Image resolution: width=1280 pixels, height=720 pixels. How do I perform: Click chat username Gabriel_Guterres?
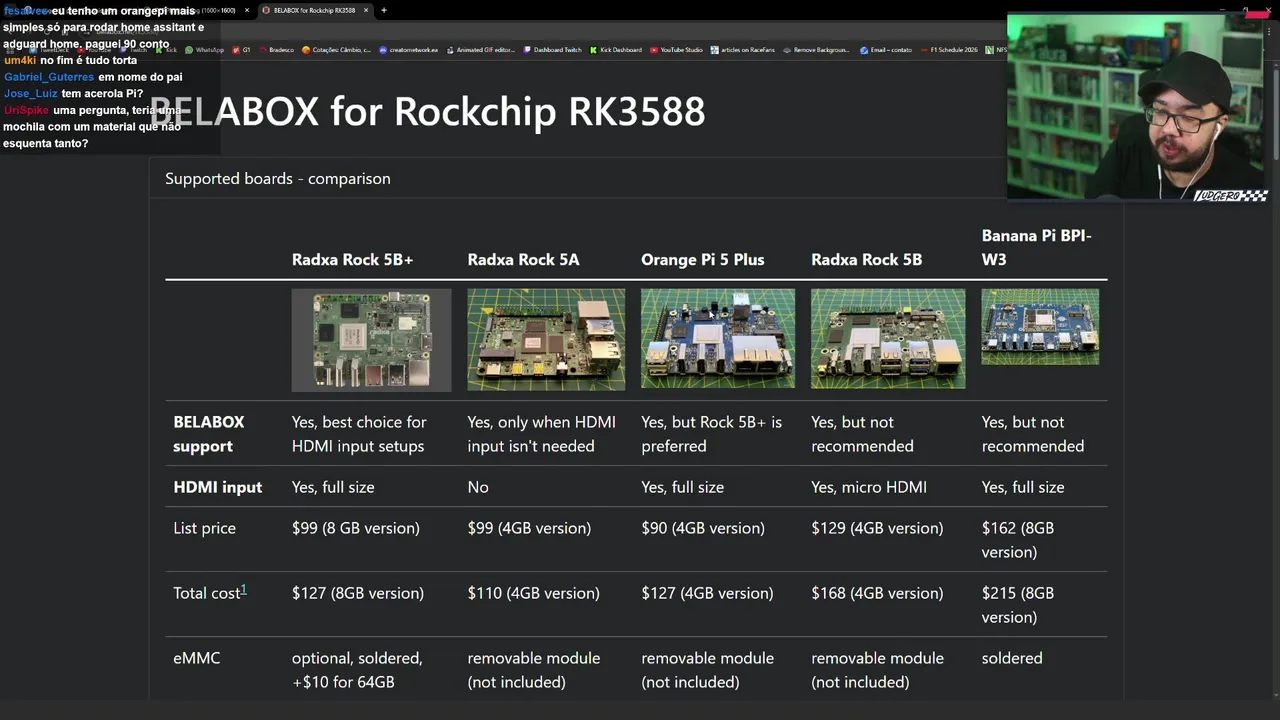click(49, 77)
